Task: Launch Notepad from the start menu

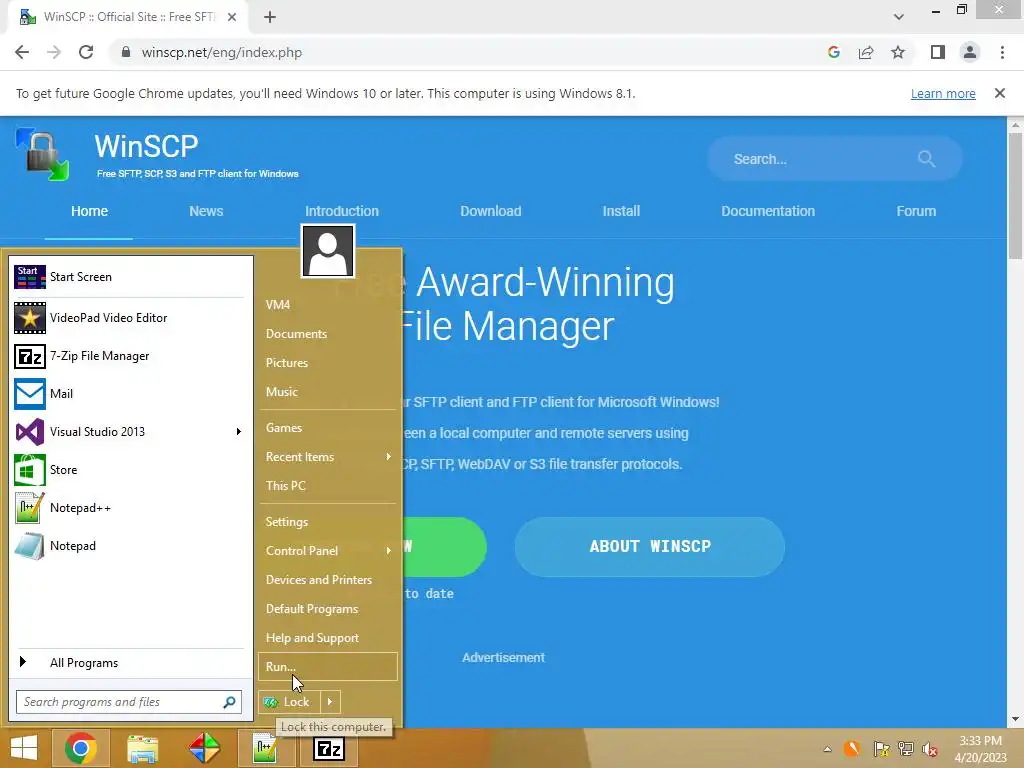Action: pyautogui.click(x=131, y=545)
